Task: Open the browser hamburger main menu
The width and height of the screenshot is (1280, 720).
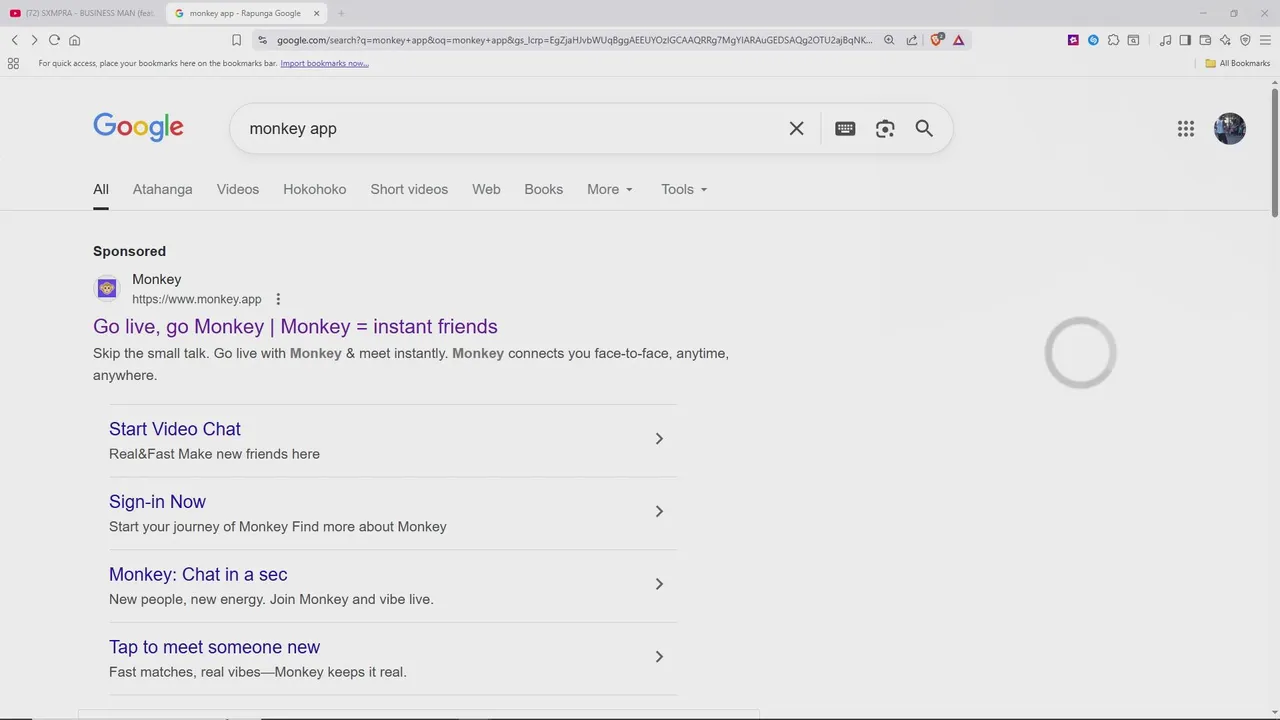Action: click(x=1265, y=40)
